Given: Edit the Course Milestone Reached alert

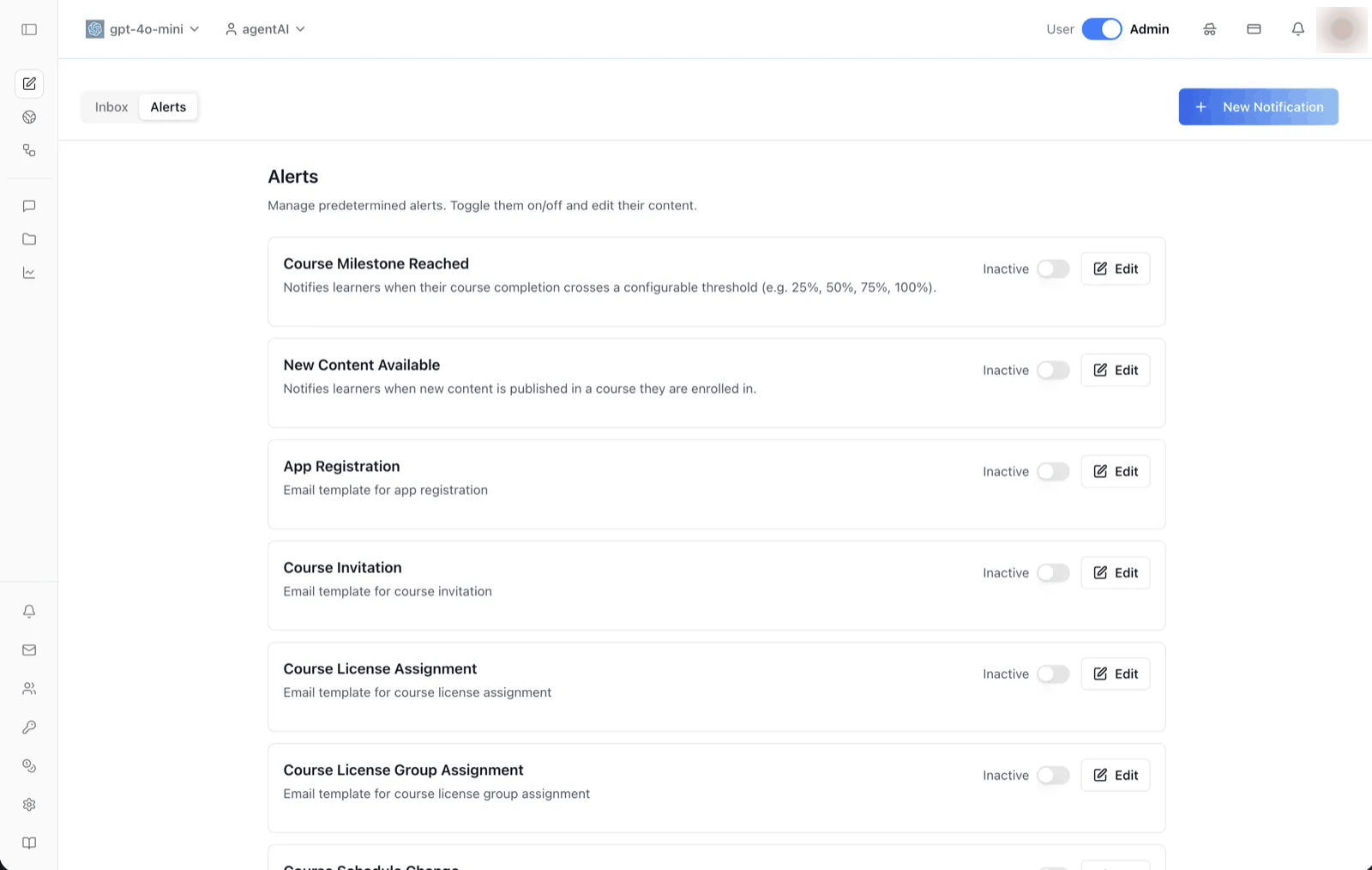Looking at the screenshot, I should (x=1116, y=269).
